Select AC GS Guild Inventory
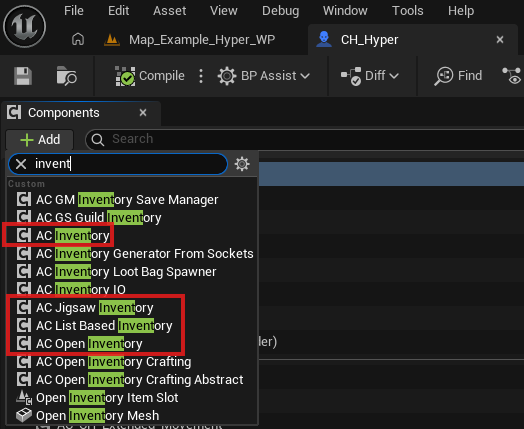The width and height of the screenshot is (524, 429). click(x=132, y=218)
